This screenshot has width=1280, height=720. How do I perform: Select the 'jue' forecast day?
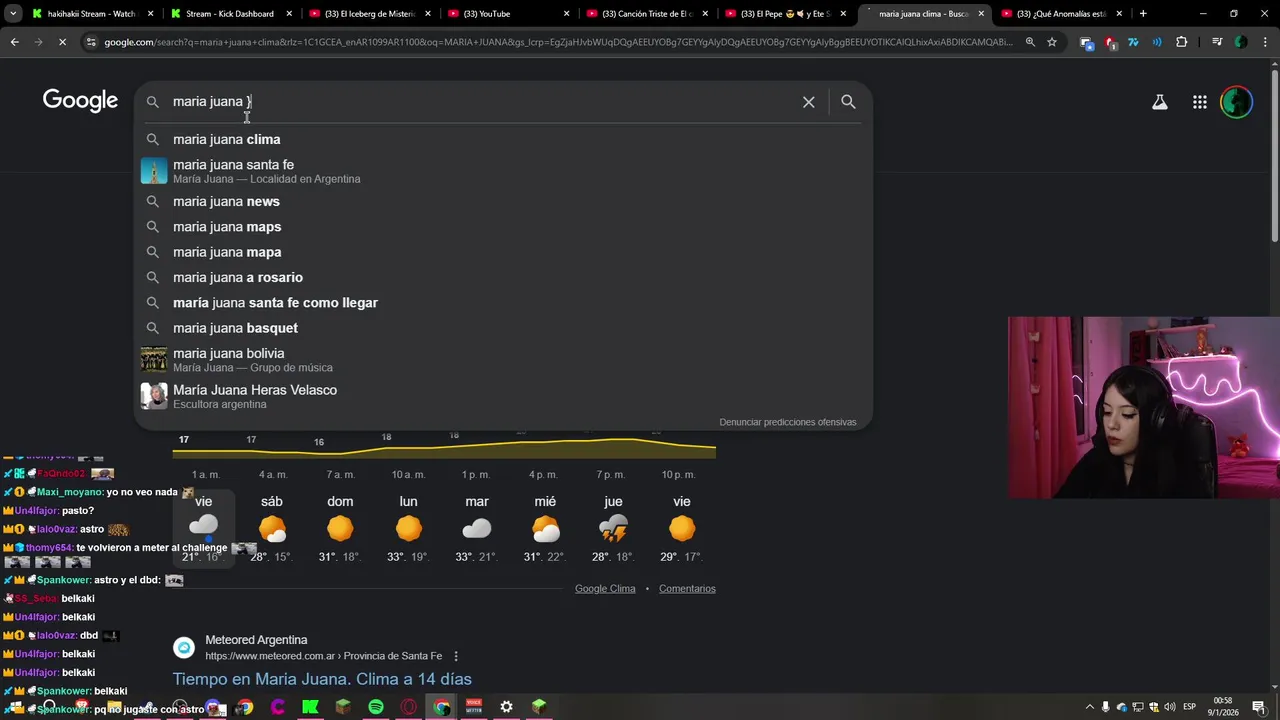click(613, 528)
